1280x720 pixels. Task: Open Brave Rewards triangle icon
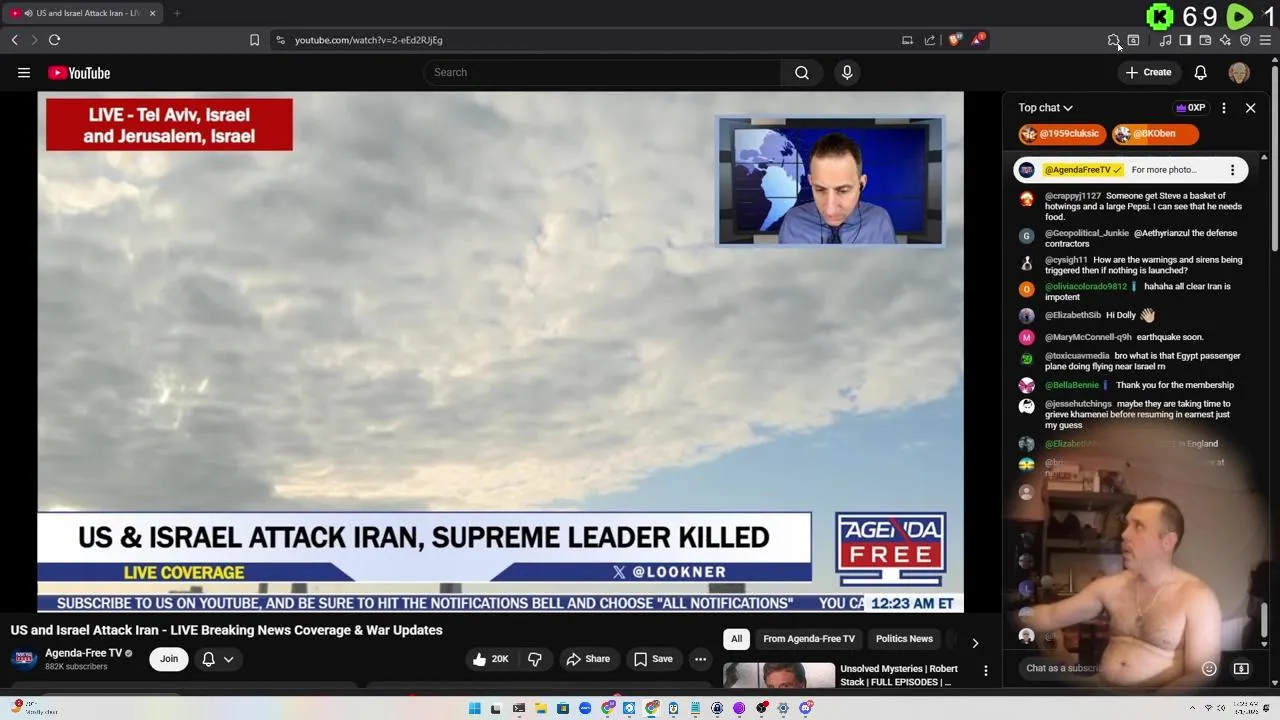pyautogui.click(x=979, y=40)
